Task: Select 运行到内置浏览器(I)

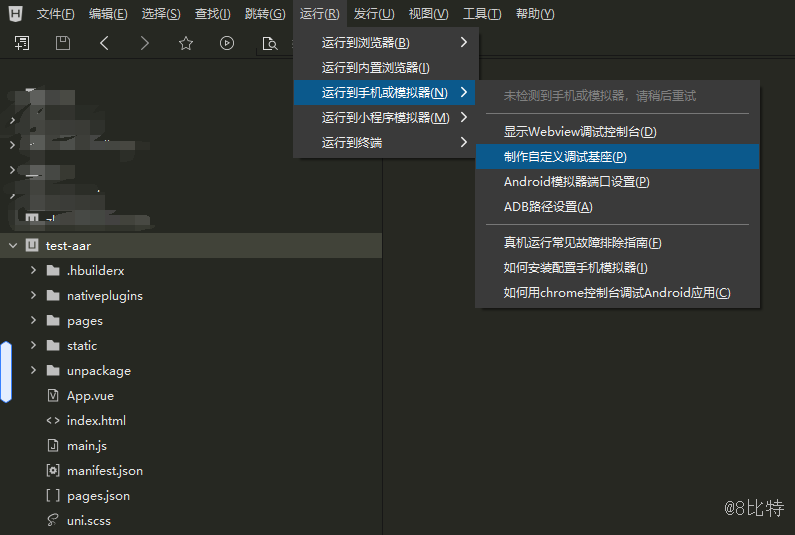Action: pos(384,67)
